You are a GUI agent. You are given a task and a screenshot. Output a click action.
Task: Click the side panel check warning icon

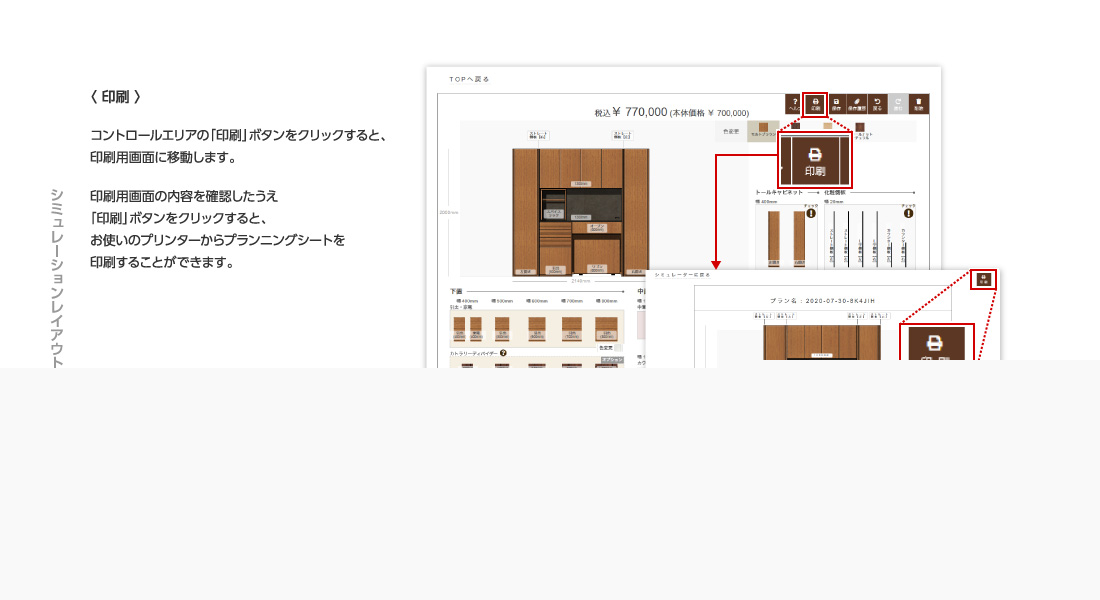908,213
